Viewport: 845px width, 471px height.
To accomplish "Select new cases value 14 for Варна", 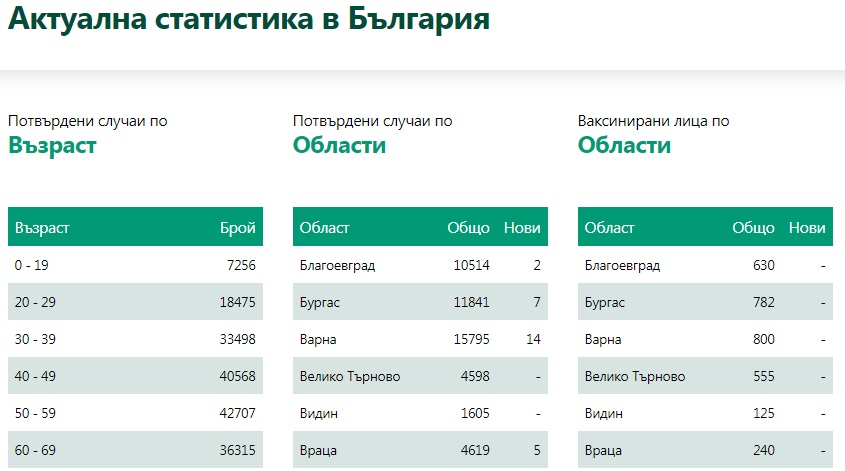I will tap(534, 339).
